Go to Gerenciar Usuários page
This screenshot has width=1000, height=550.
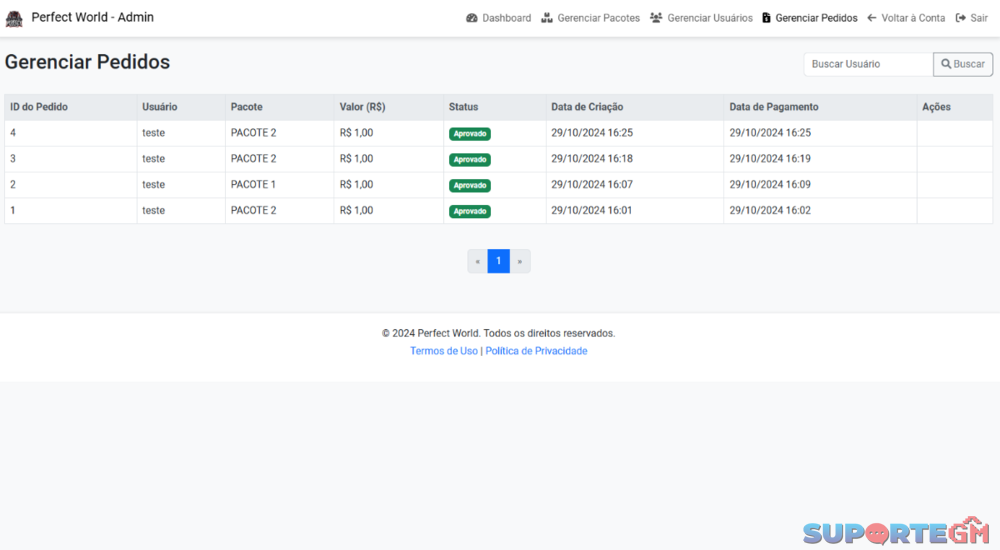[709, 18]
